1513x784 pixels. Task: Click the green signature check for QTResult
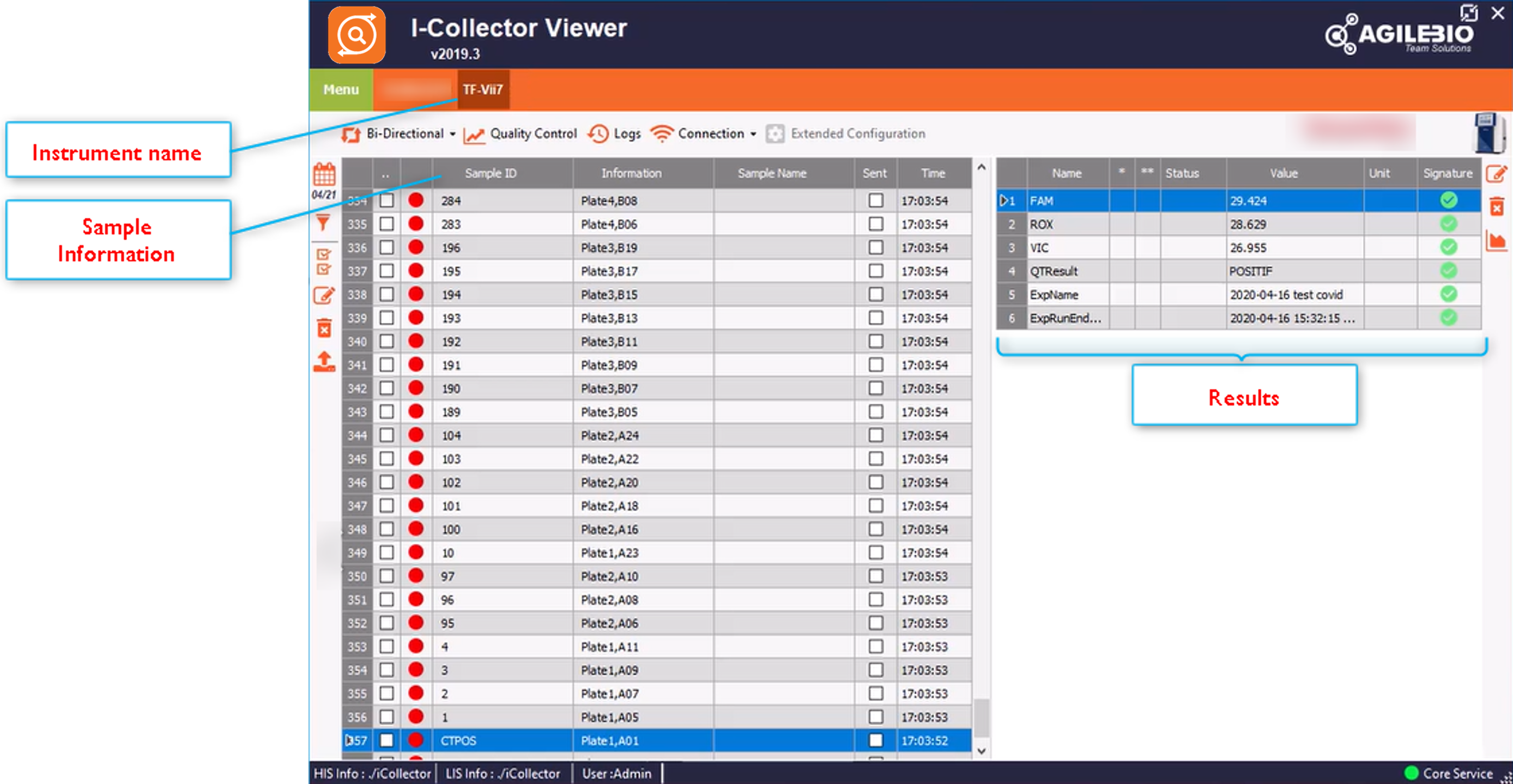[1448, 271]
